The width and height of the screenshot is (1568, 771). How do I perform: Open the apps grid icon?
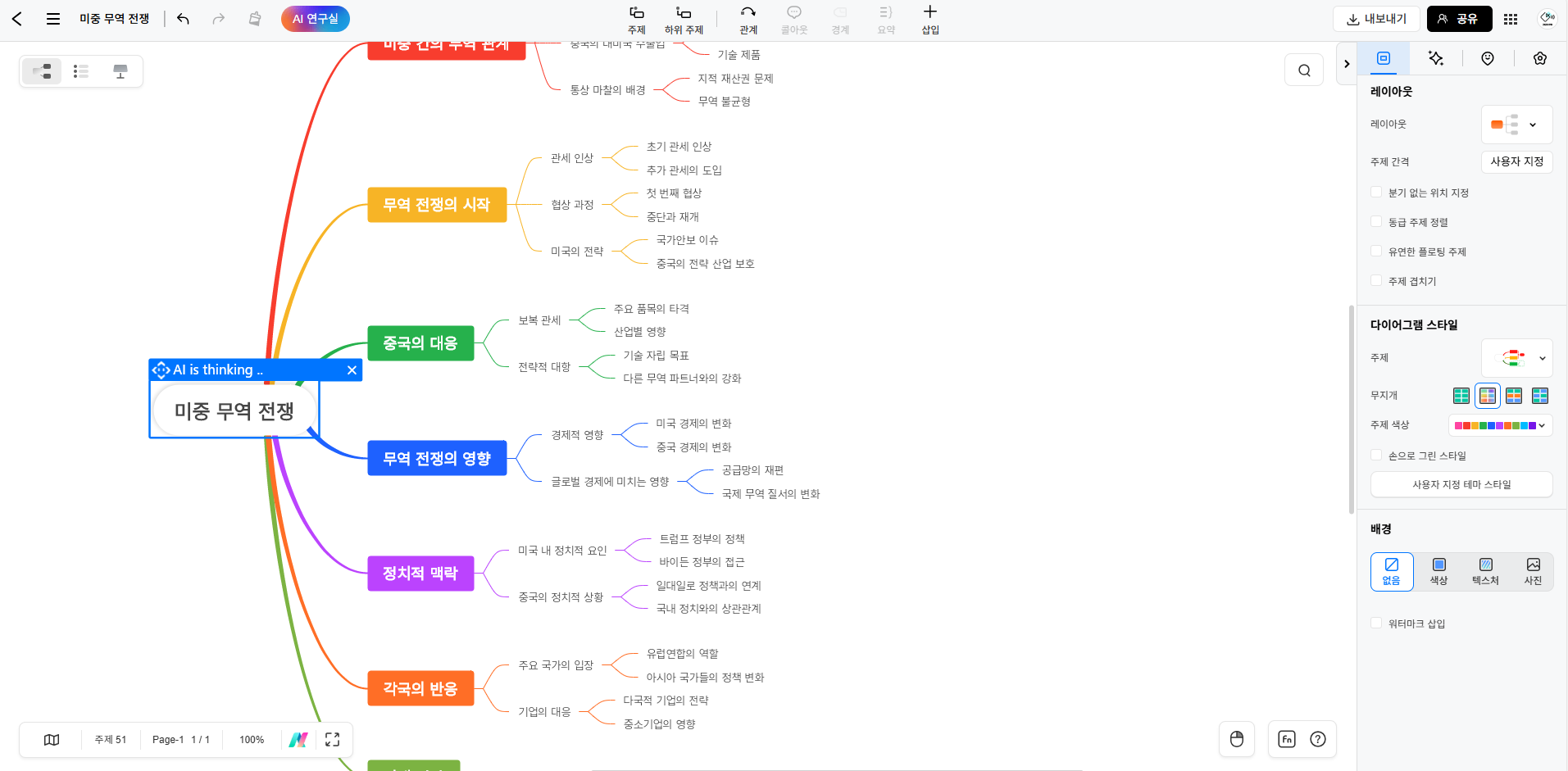click(1511, 19)
